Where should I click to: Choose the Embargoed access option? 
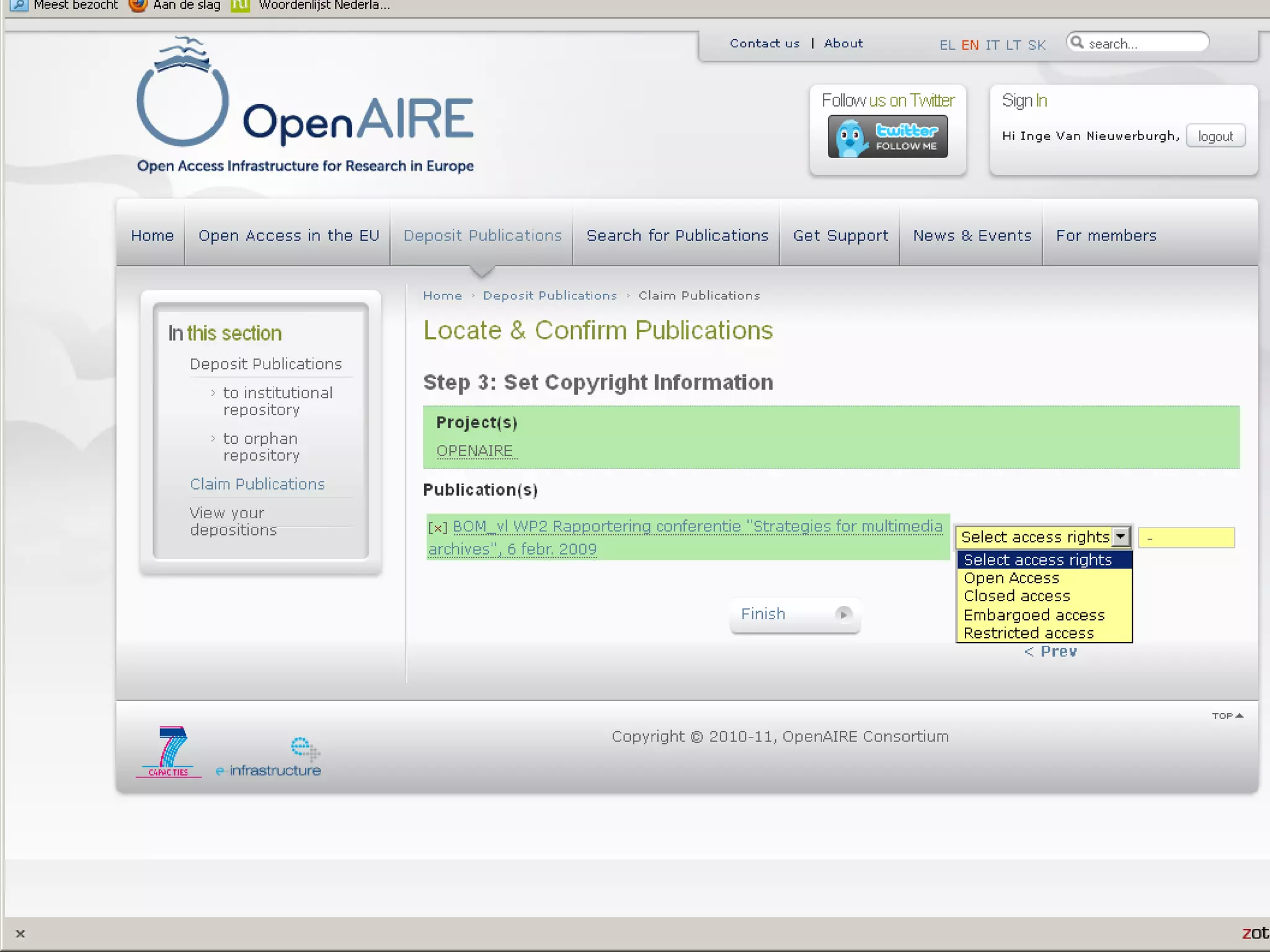pyautogui.click(x=1044, y=615)
